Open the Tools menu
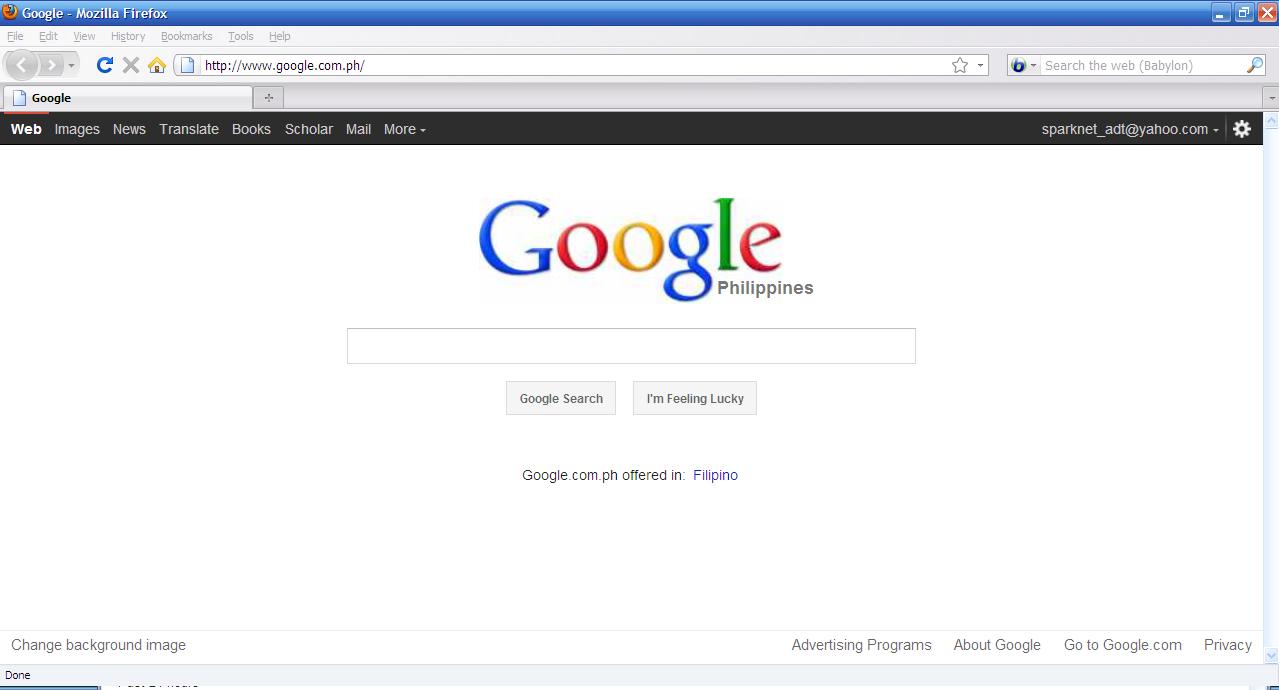 [x=240, y=36]
